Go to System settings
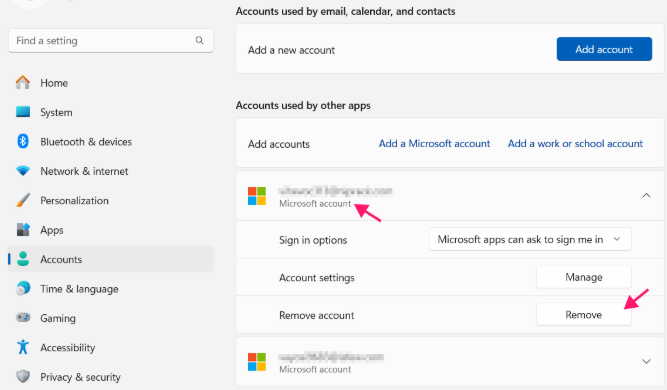 click(x=111, y=112)
